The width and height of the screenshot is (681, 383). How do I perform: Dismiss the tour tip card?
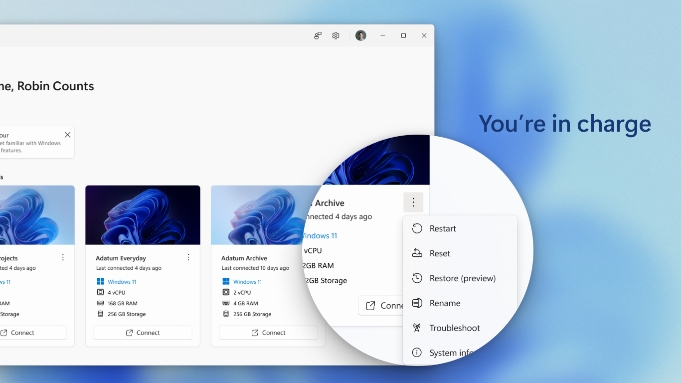(x=67, y=135)
